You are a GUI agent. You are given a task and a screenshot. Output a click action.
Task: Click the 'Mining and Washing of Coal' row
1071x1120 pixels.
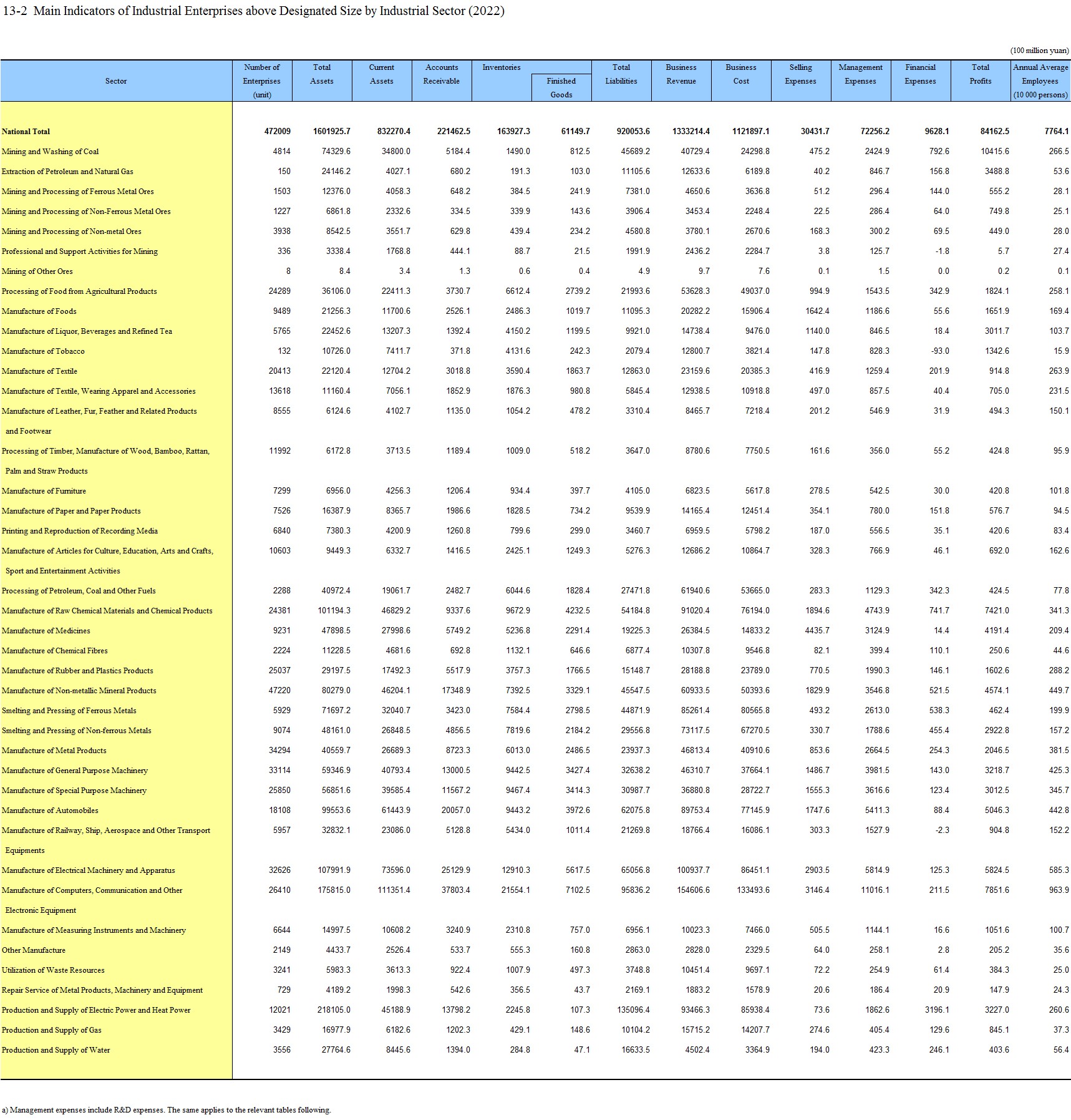tap(51, 152)
